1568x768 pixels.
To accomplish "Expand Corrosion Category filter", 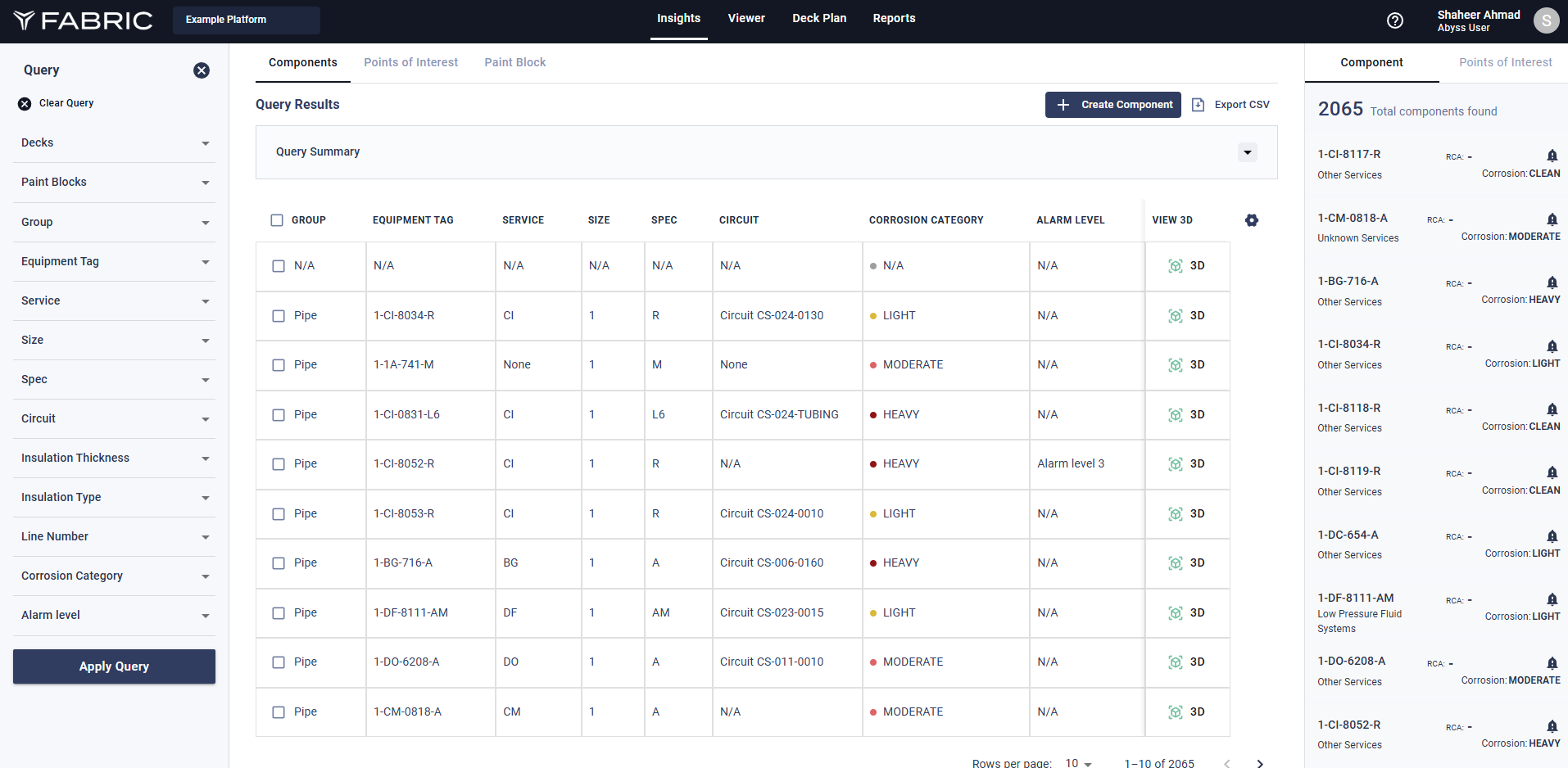I will click(x=205, y=576).
